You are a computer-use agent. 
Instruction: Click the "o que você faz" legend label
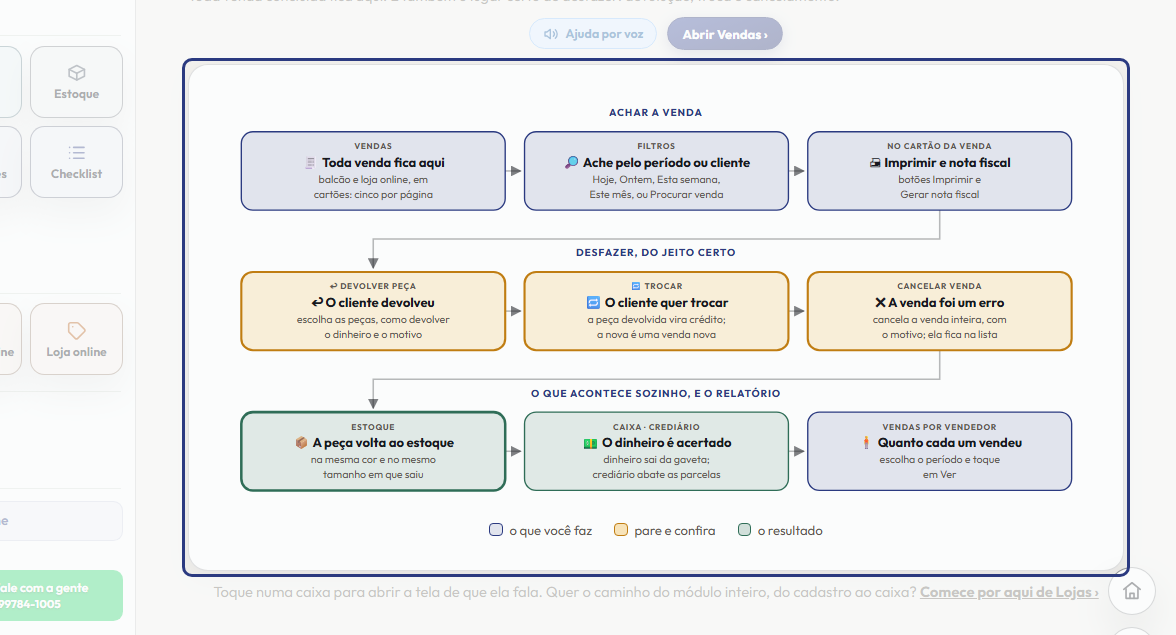click(x=550, y=531)
